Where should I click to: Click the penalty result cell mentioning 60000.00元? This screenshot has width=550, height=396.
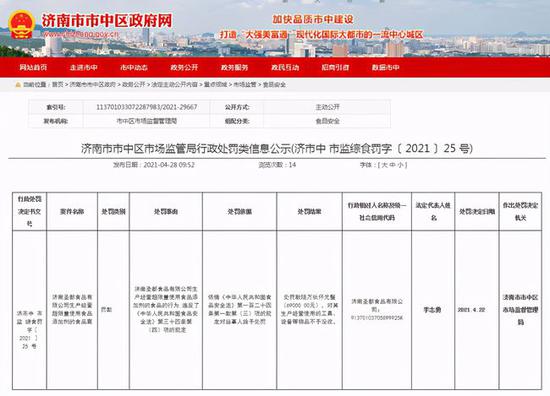309,309
